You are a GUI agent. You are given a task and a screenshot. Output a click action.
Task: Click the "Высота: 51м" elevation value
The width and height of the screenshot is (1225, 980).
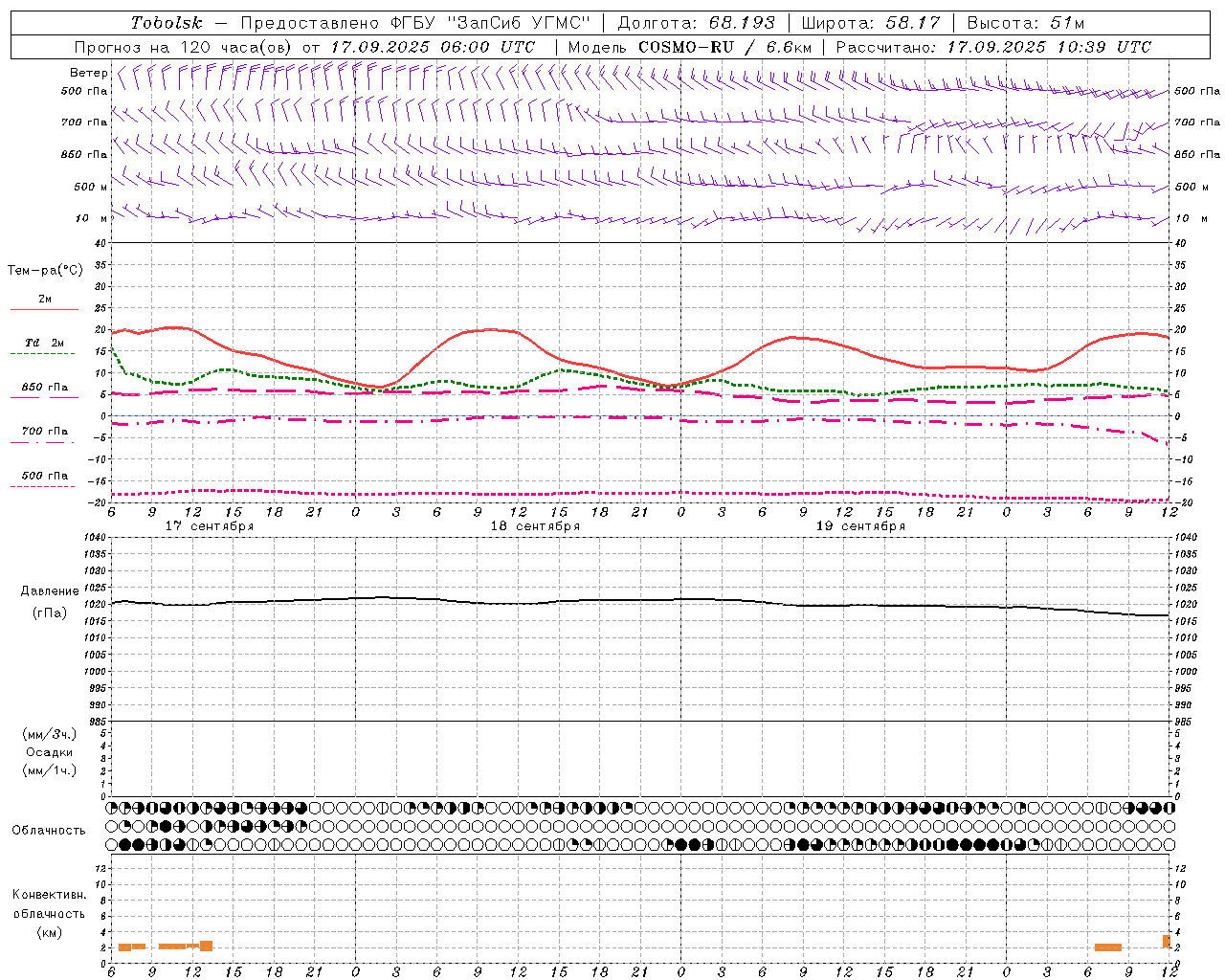click(1025, 23)
